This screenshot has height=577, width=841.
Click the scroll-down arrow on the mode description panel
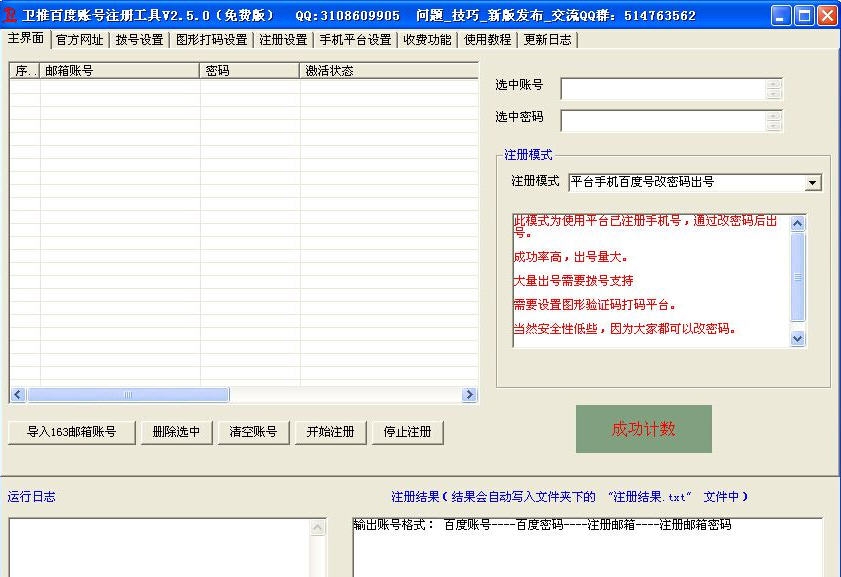pos(797,338)
